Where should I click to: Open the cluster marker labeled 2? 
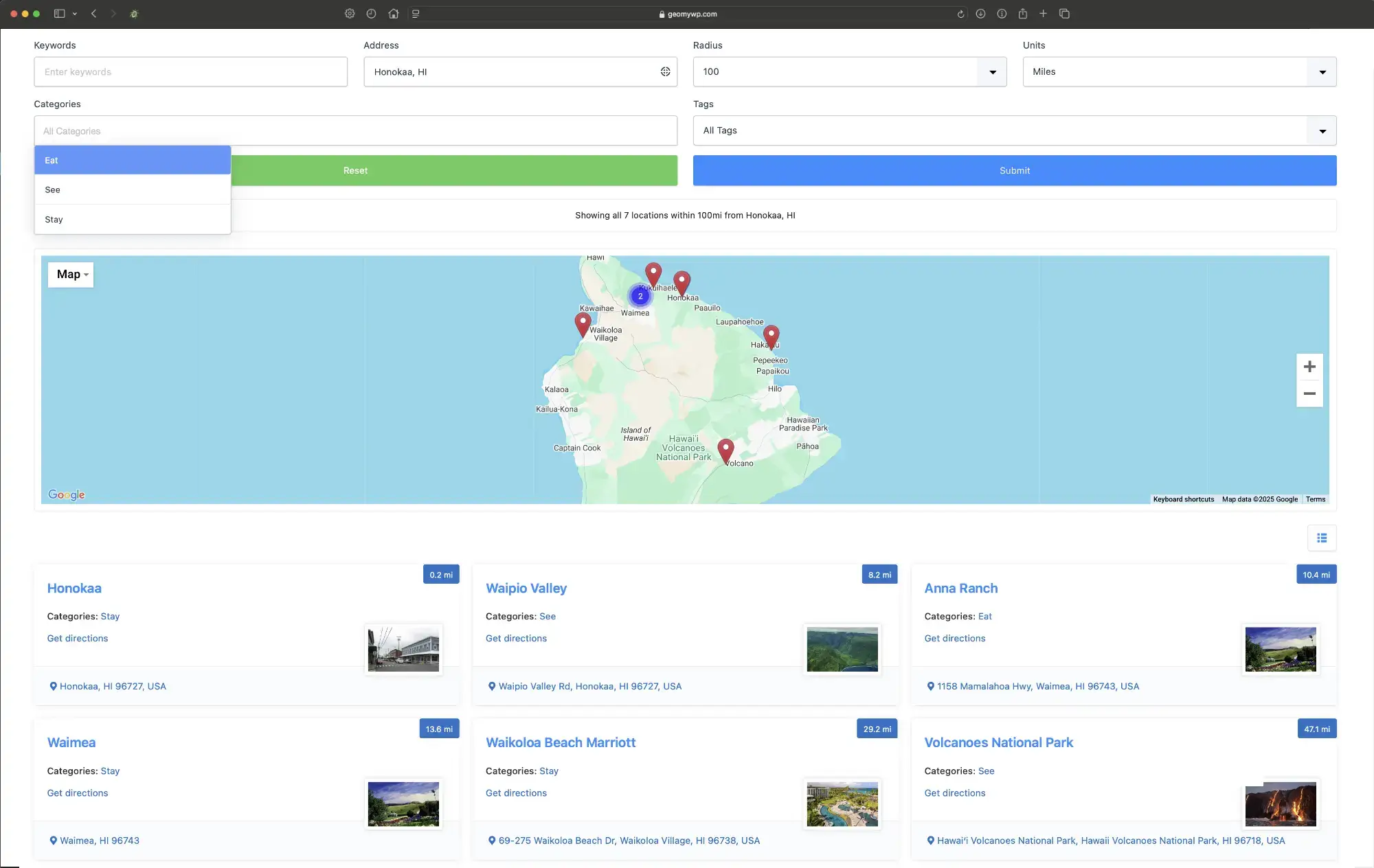pos(640,296)
